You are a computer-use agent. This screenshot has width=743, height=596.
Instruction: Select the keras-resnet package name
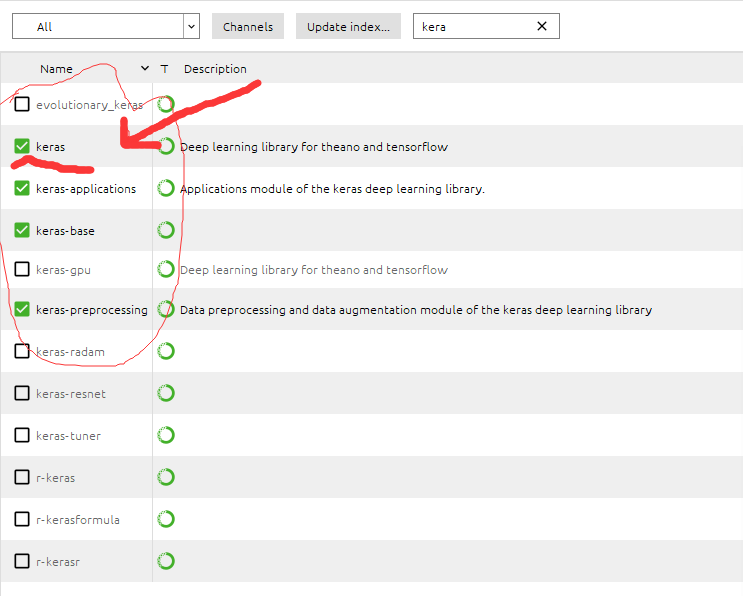71,394
